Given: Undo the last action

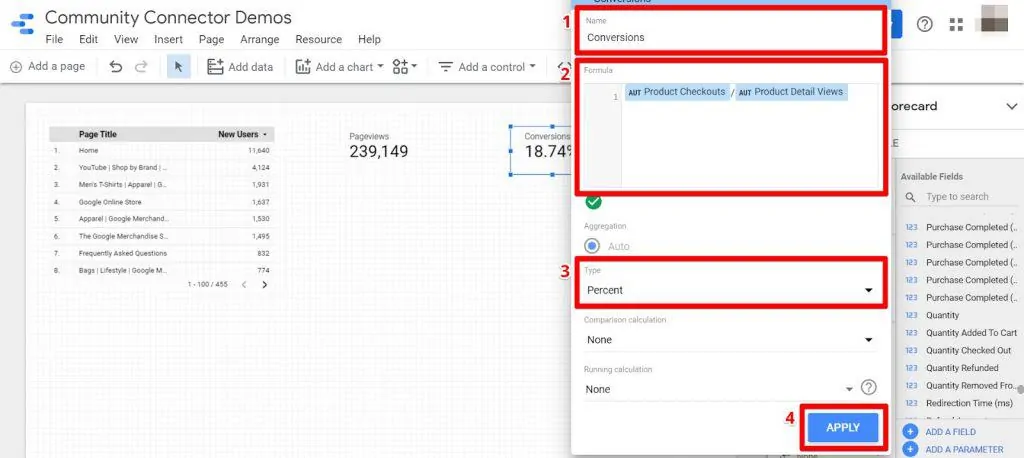Looking at the screenshot, I should coord(116,67).
